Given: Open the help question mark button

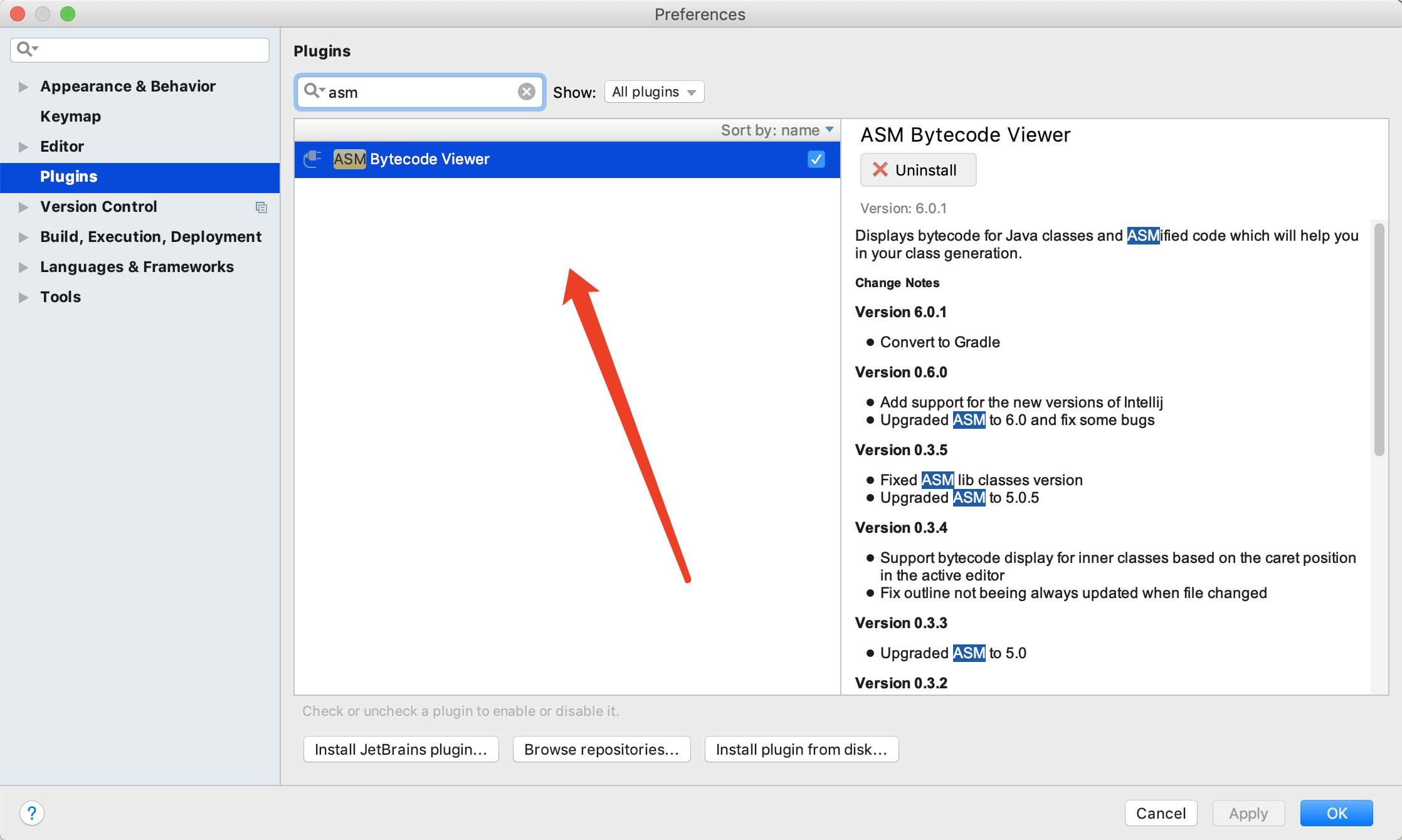Looking at the screenshot, I should click(32, 813).
